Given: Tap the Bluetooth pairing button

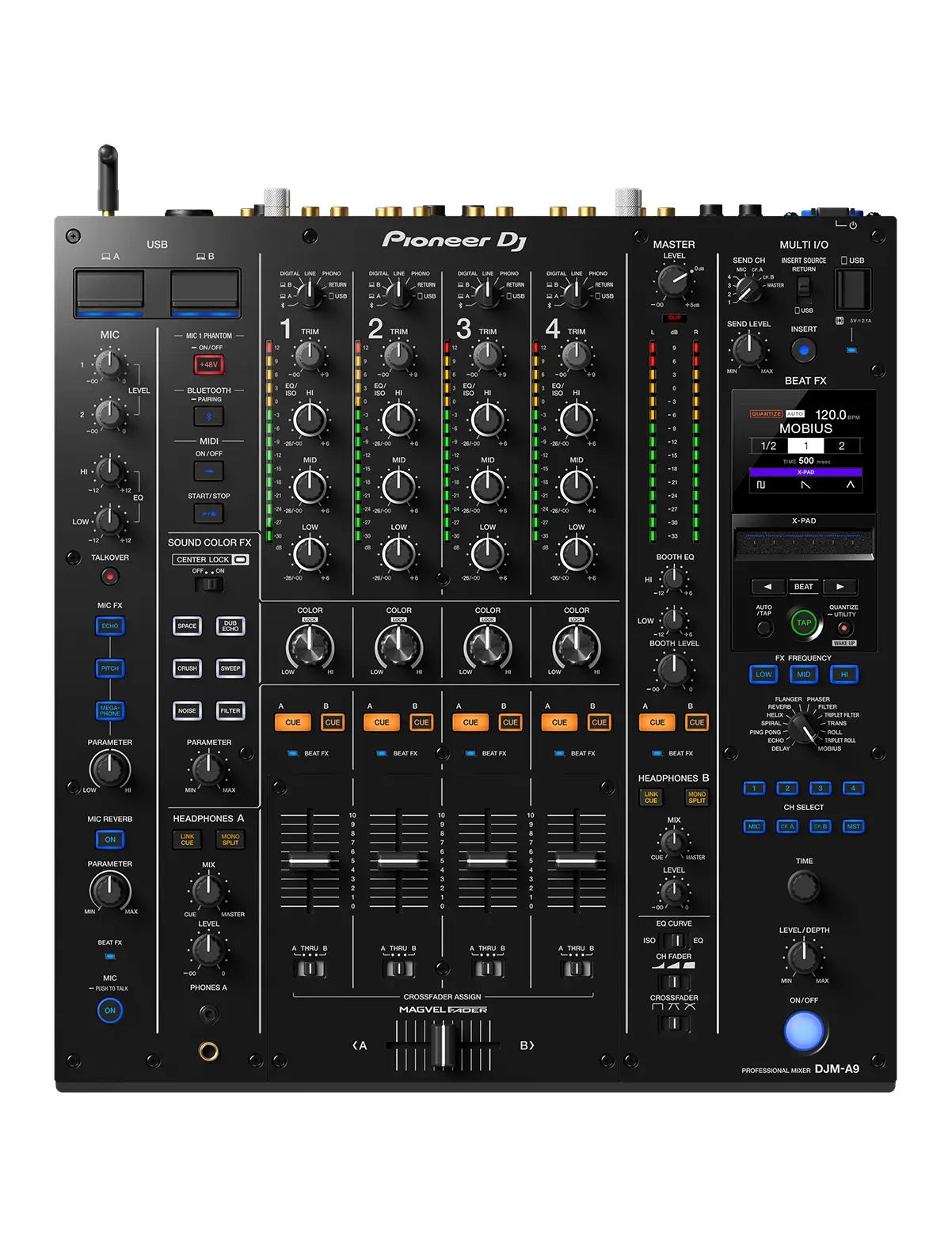Looking at the screenshot, I should click(209, 416).
